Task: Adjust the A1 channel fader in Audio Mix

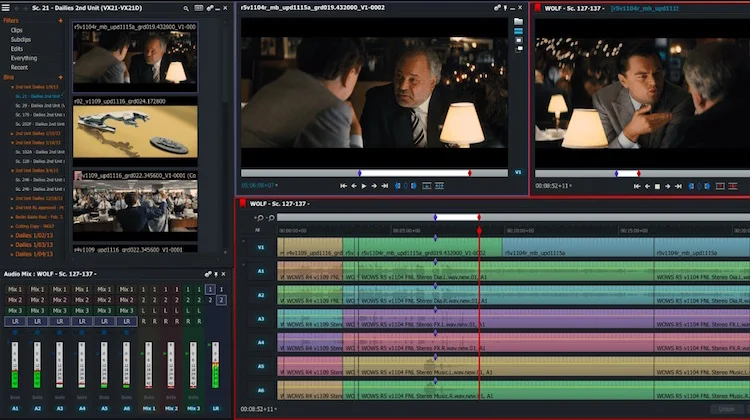Action: pyautogui.click(x=15, y=365)
